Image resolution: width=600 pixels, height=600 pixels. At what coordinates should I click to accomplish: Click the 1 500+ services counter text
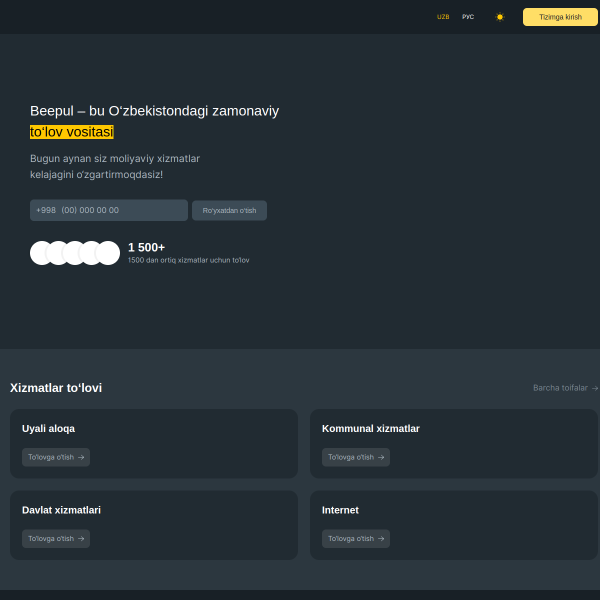pos(147,248)
